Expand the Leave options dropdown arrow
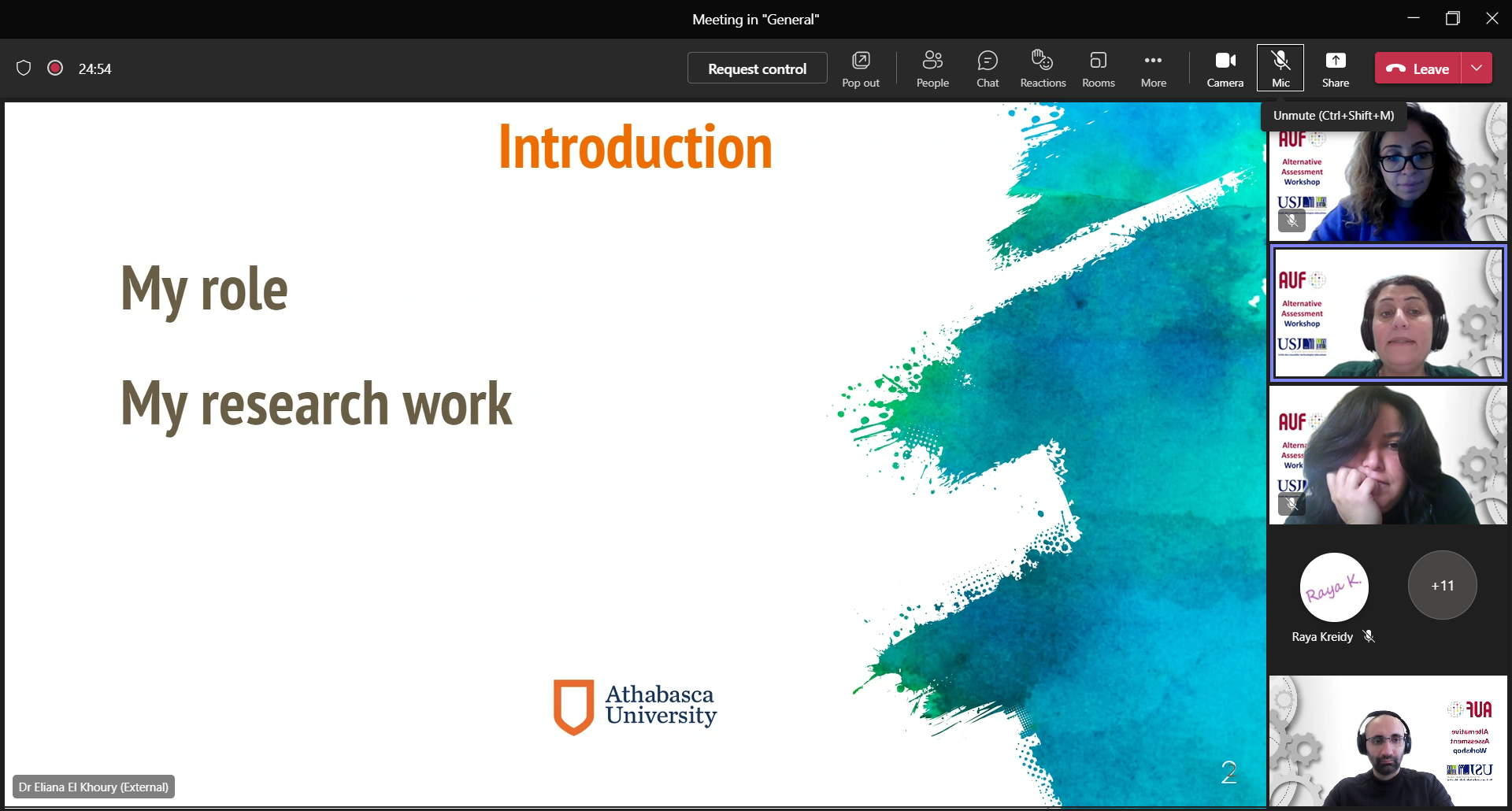Screen dimensions: 1512x811 (x=1477, y=69)
